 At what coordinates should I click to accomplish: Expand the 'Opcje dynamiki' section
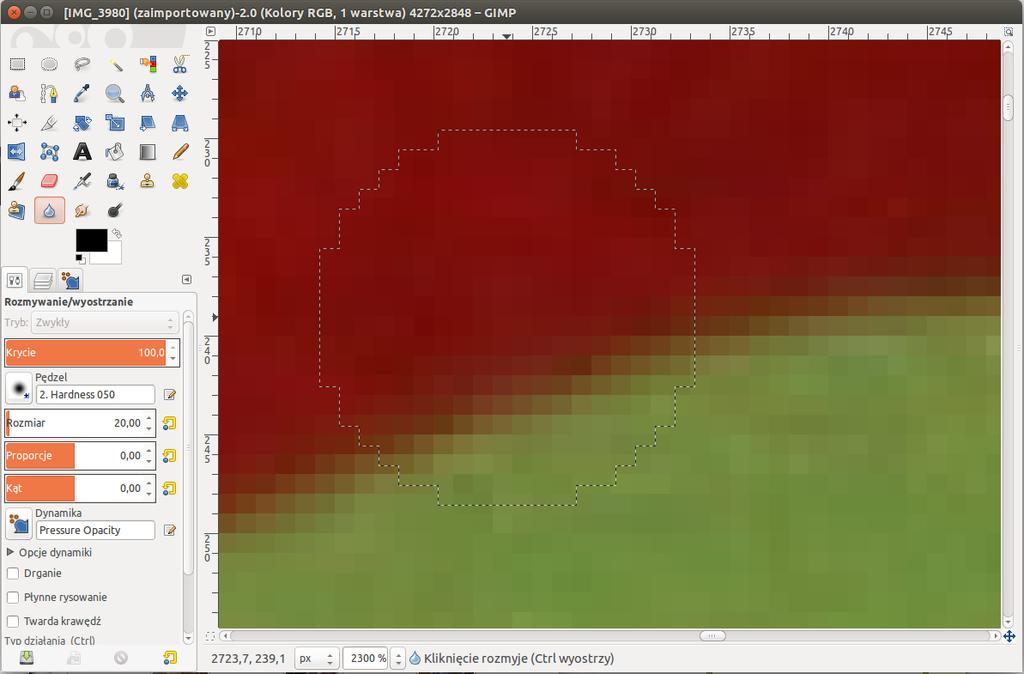10,553
